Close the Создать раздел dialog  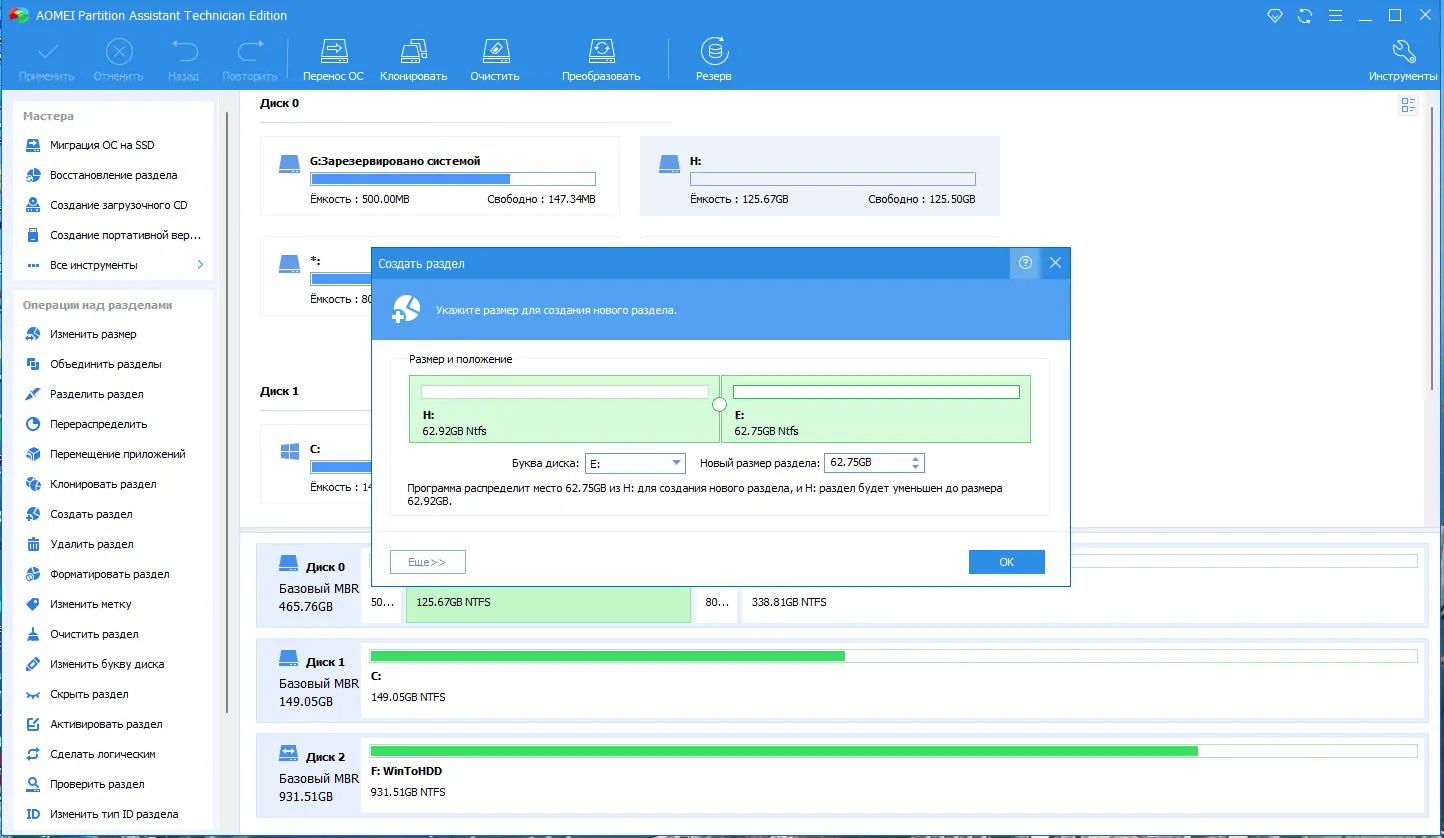coord(1055,264)
